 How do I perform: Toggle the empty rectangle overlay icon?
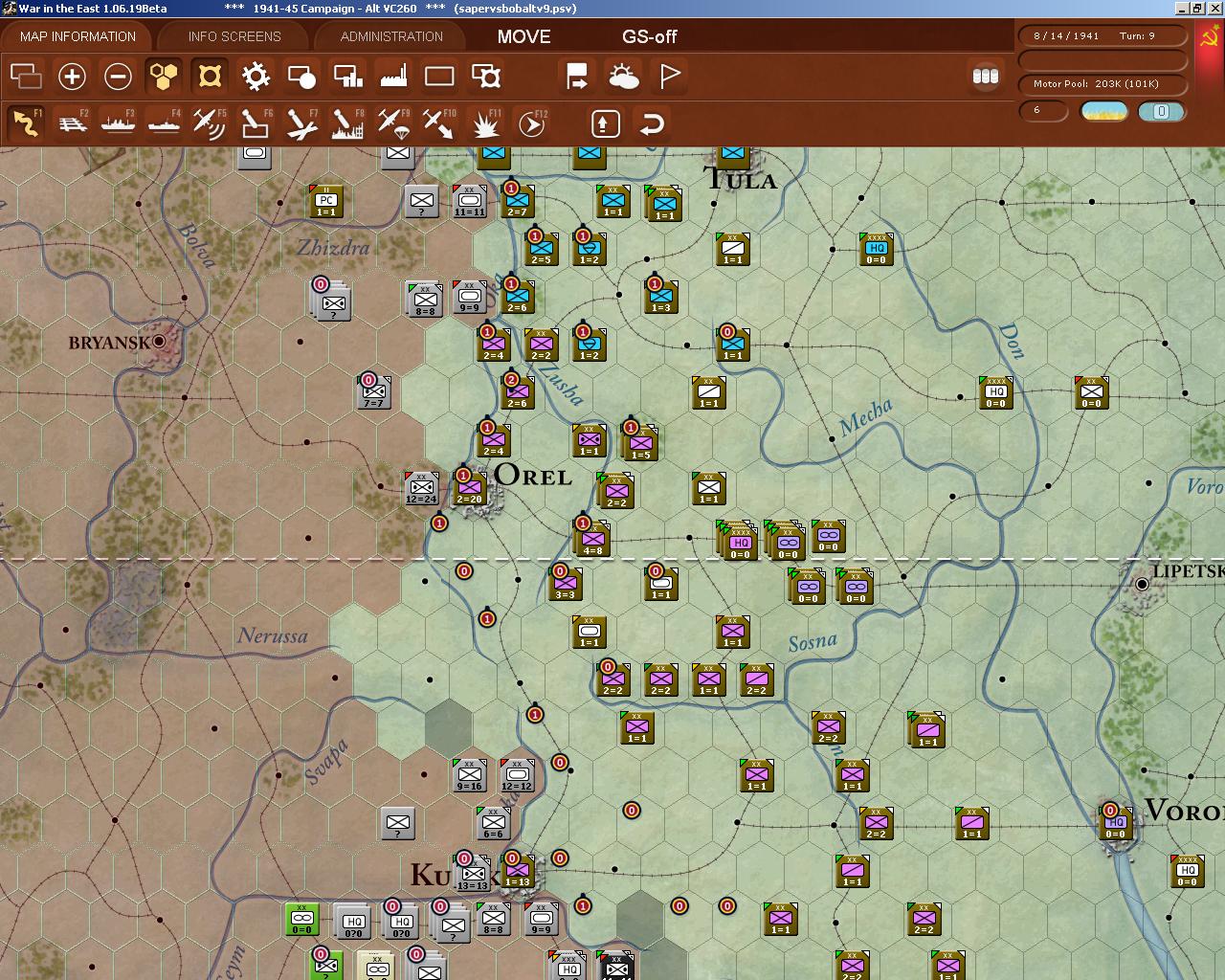coord(439,76)
